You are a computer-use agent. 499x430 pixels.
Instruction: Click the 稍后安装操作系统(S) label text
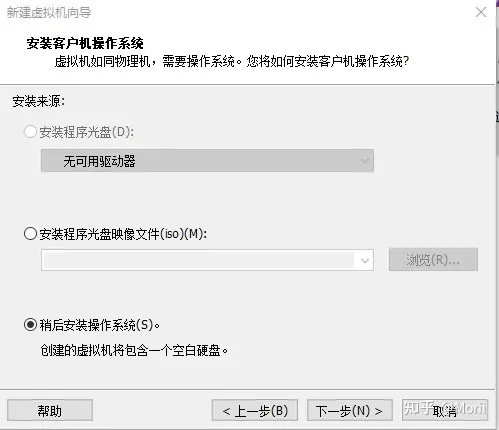tap(100, 325)
